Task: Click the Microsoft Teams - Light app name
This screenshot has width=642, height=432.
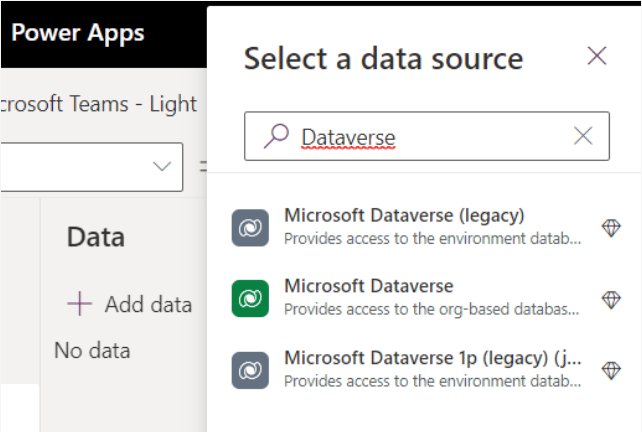Action: point(98,104)
